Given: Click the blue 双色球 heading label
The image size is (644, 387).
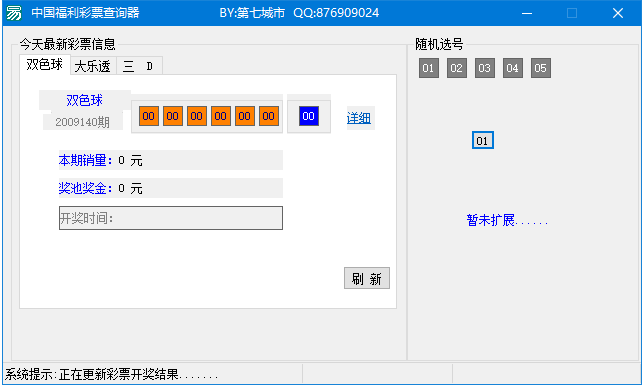Looking at the screenshot, I should pos(85,100).
